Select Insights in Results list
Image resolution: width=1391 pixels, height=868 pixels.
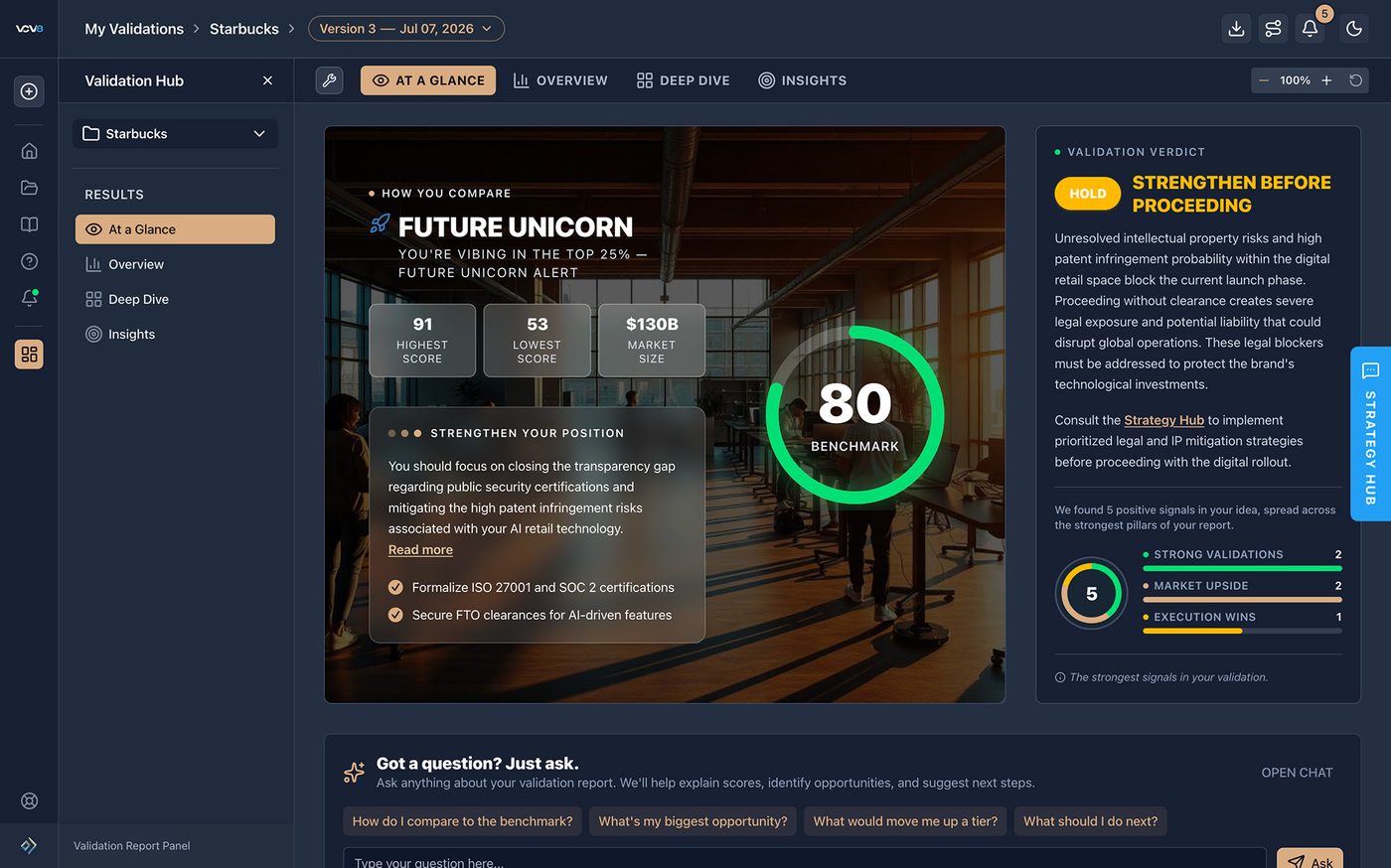pos(175,334)
